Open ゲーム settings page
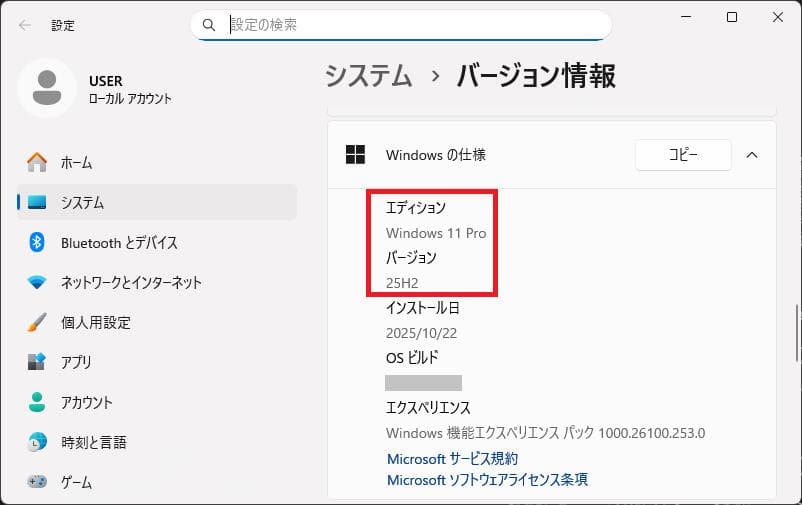This screenshot has height=505, width=802. point(157,481)
